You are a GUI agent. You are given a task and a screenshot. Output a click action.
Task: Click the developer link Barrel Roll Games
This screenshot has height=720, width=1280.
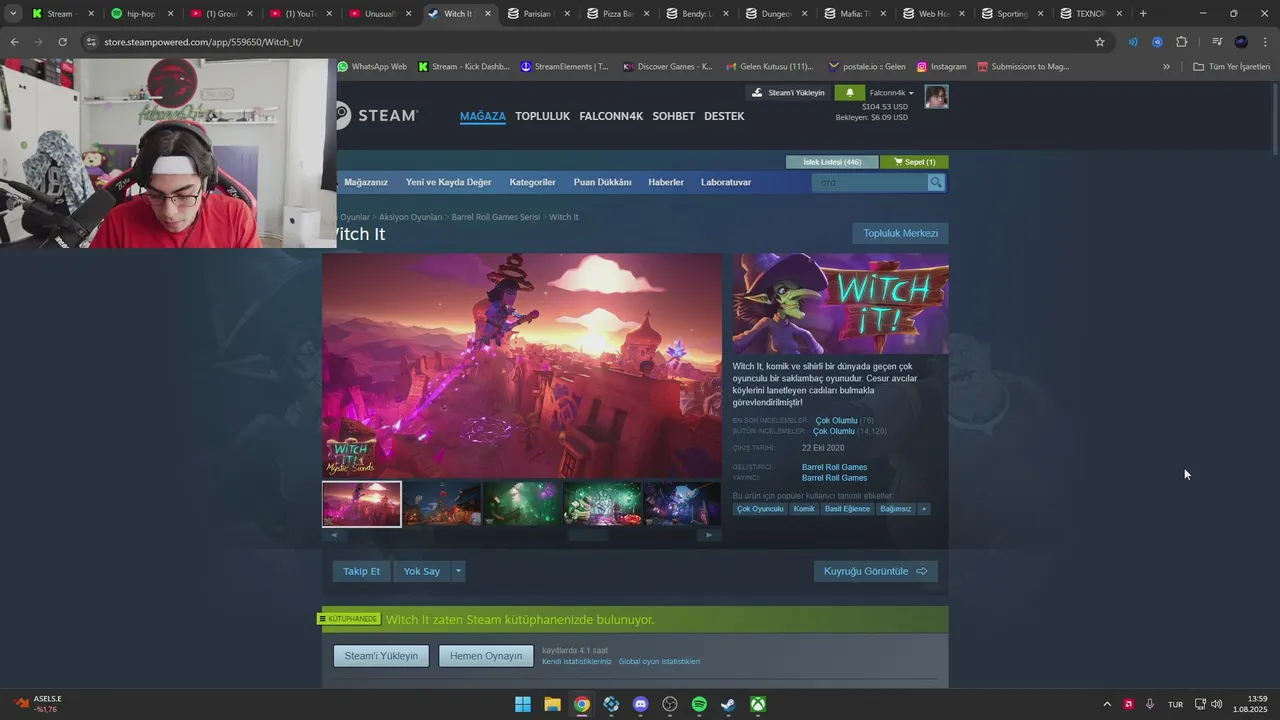point(834,467)
